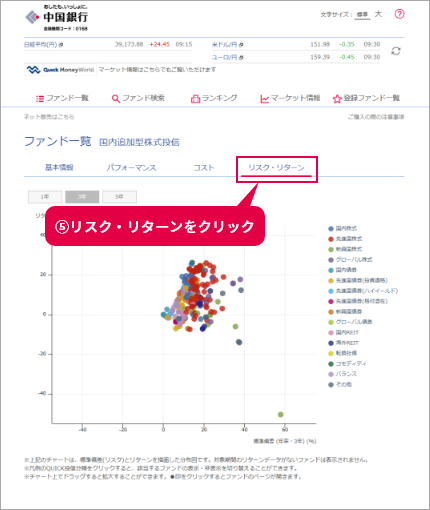Open 登録ファンド一覧 star icon
Image resolution: width=430 pixels, height=510 pixels.
(337, 99)
